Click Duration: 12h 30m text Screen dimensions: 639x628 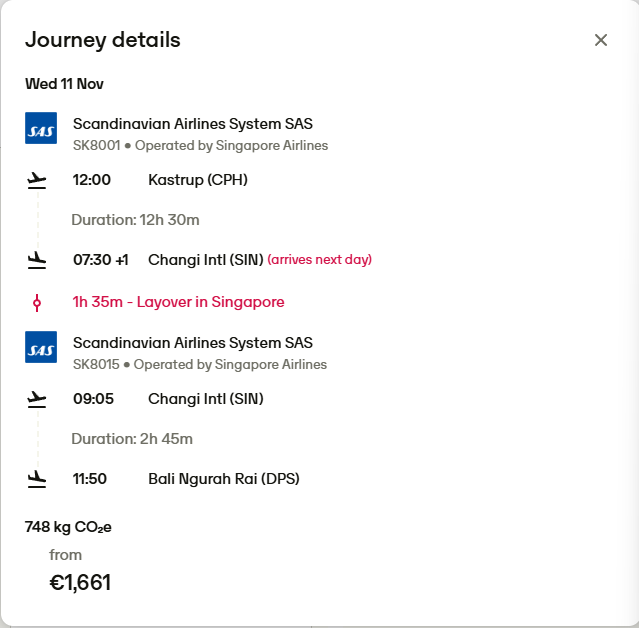tap(135, 220)
